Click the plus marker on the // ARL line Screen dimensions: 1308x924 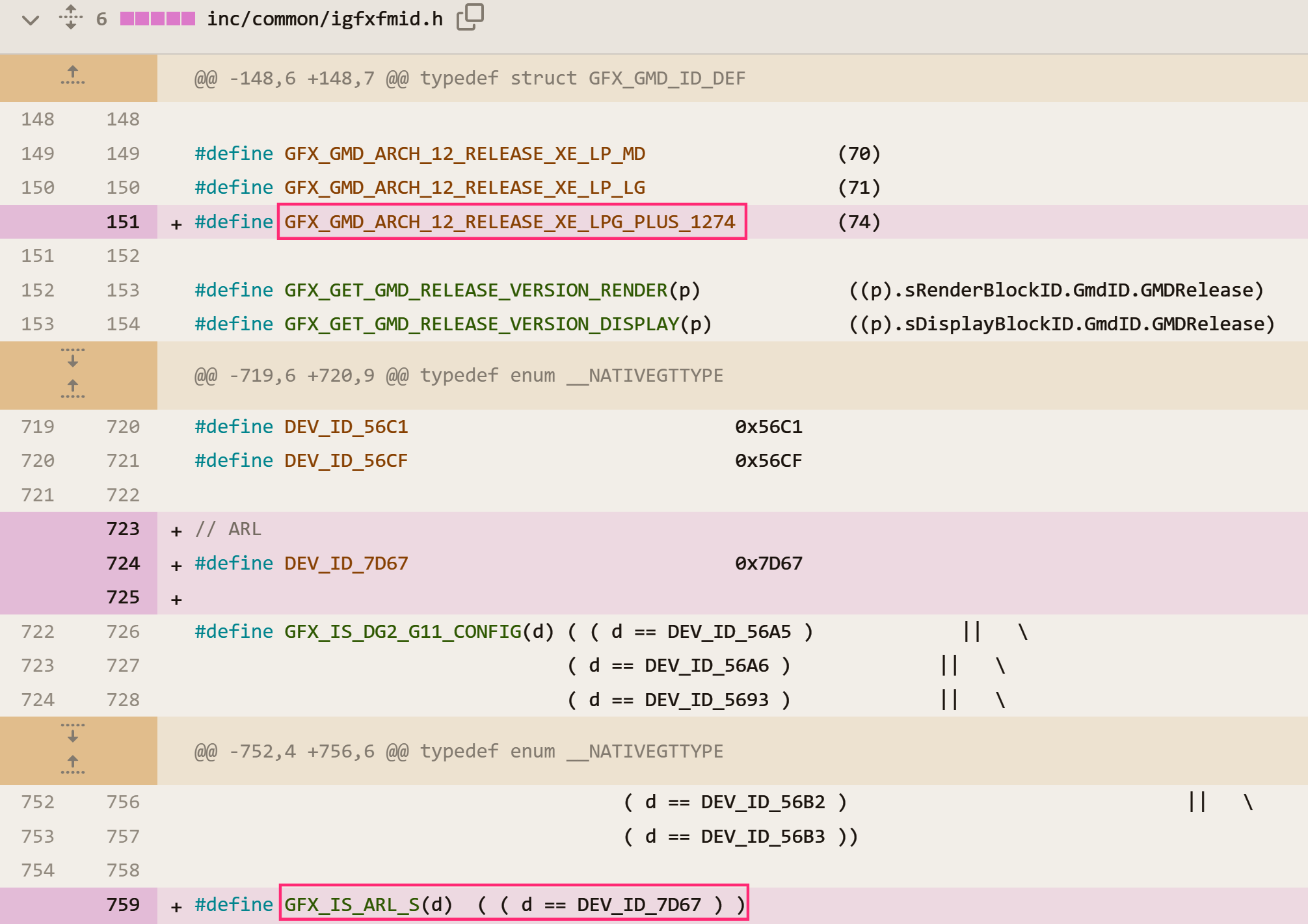pos(176,531)
